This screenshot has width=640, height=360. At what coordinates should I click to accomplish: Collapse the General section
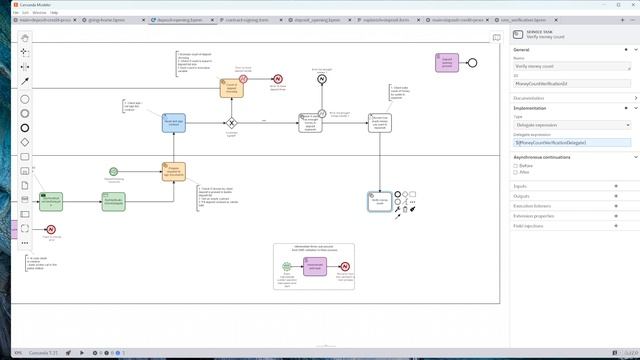(x=636, y=50)
